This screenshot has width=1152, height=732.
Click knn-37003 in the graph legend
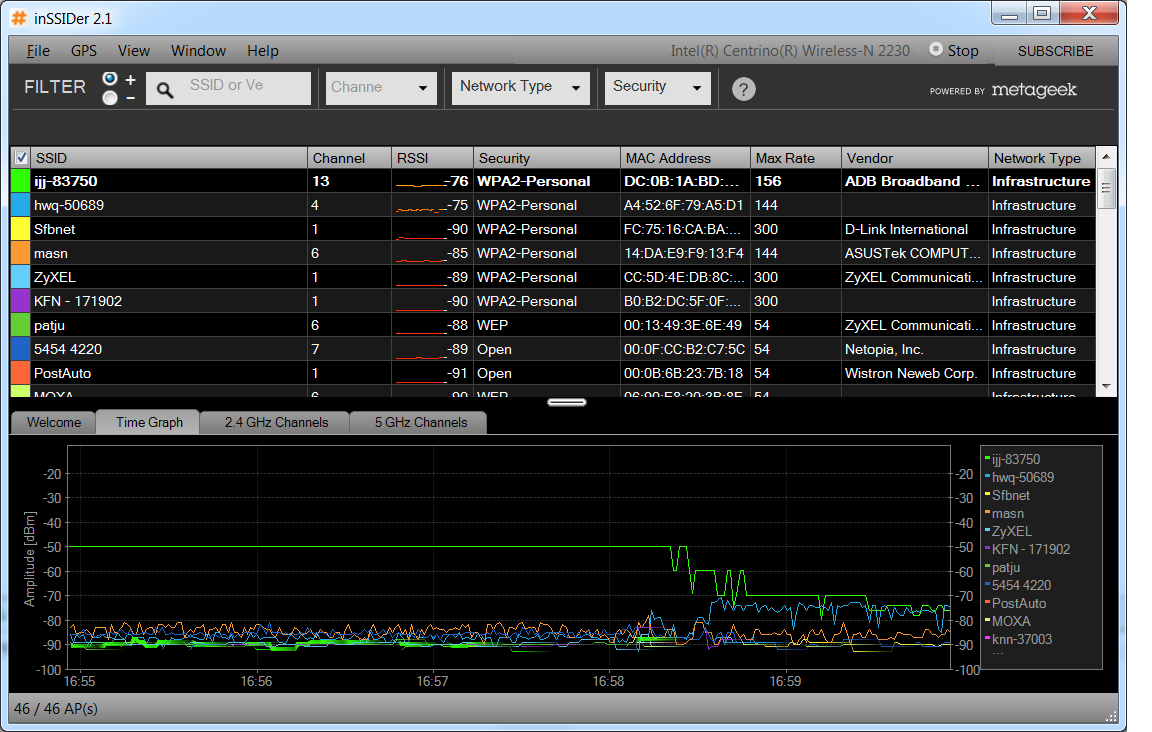tap(1021, 639)
